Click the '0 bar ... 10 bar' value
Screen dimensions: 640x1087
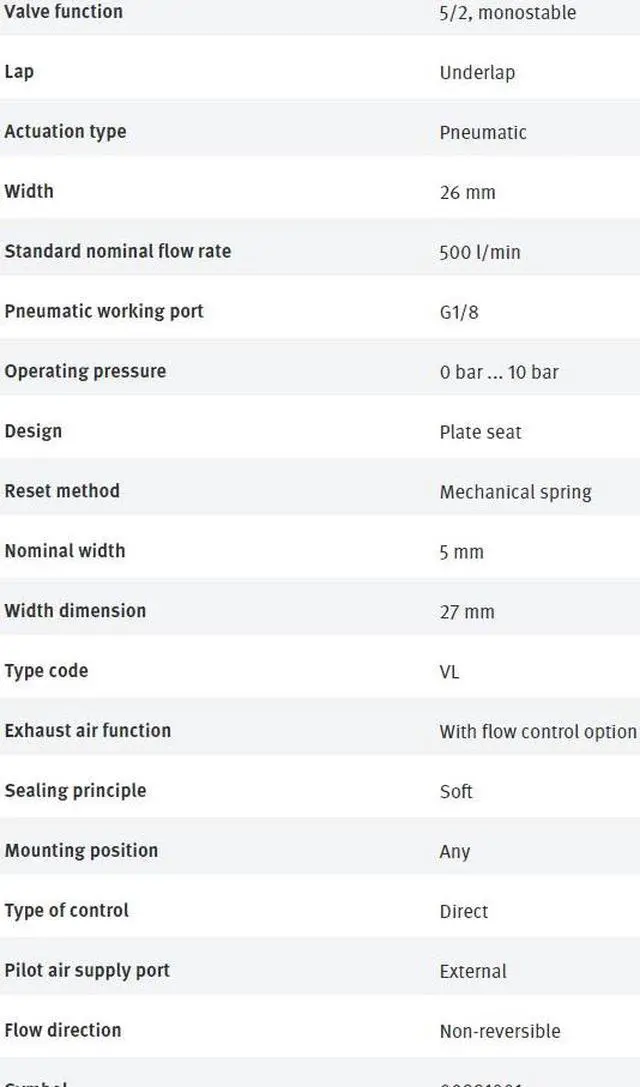pyautogui.click(x=498, y=372)
